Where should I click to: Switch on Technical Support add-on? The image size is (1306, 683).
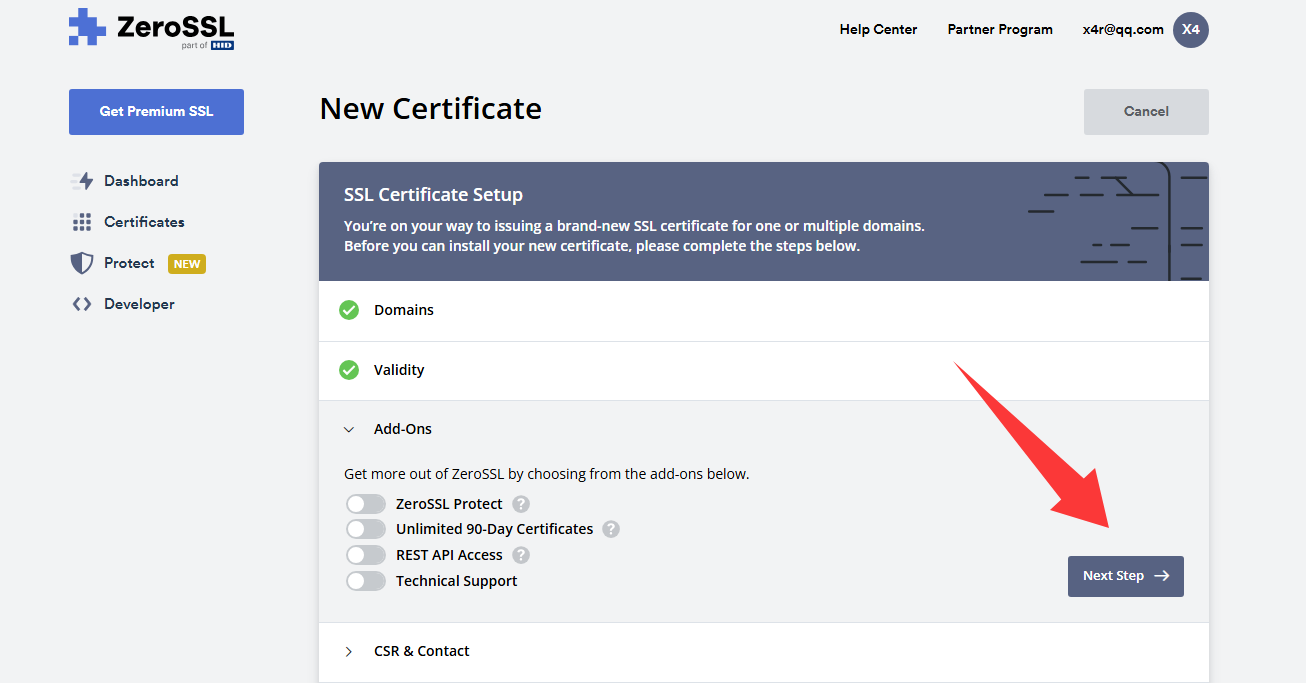coord(366,581)
